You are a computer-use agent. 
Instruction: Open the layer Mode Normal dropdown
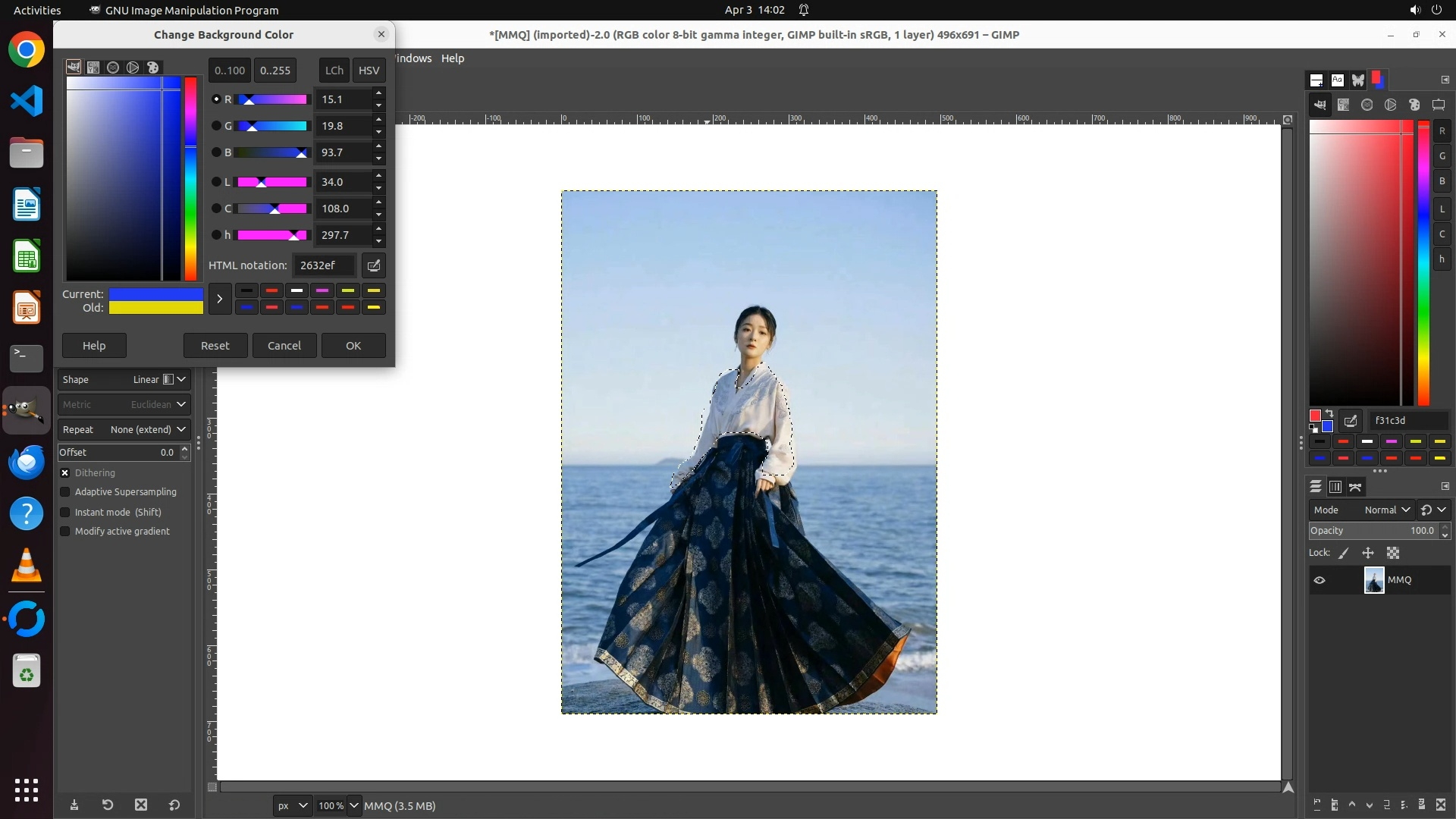click(1386, 510)
